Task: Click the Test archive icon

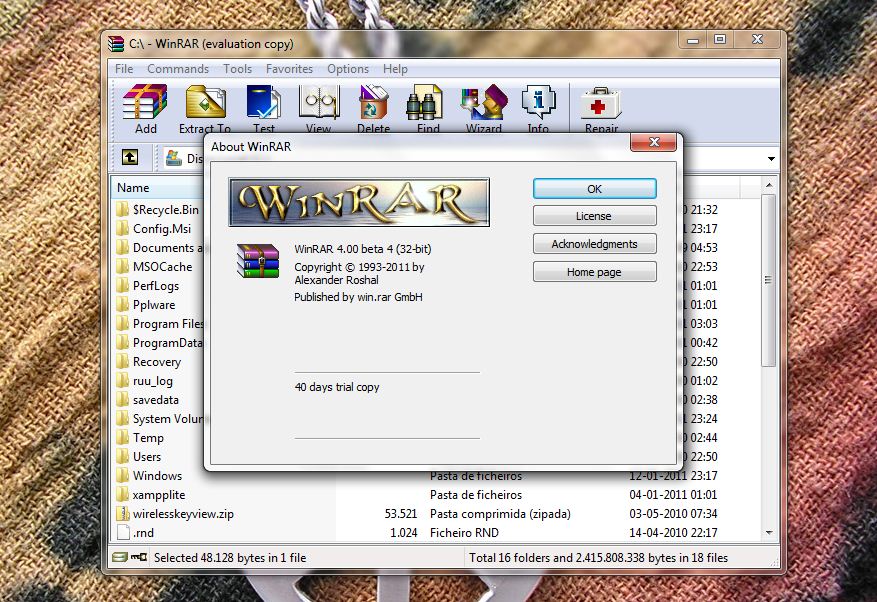Action: [263, 102]
